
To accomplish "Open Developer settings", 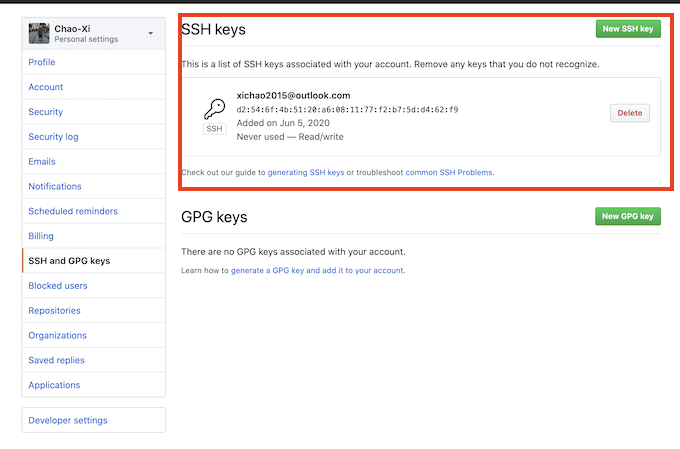I will point(68,420).
